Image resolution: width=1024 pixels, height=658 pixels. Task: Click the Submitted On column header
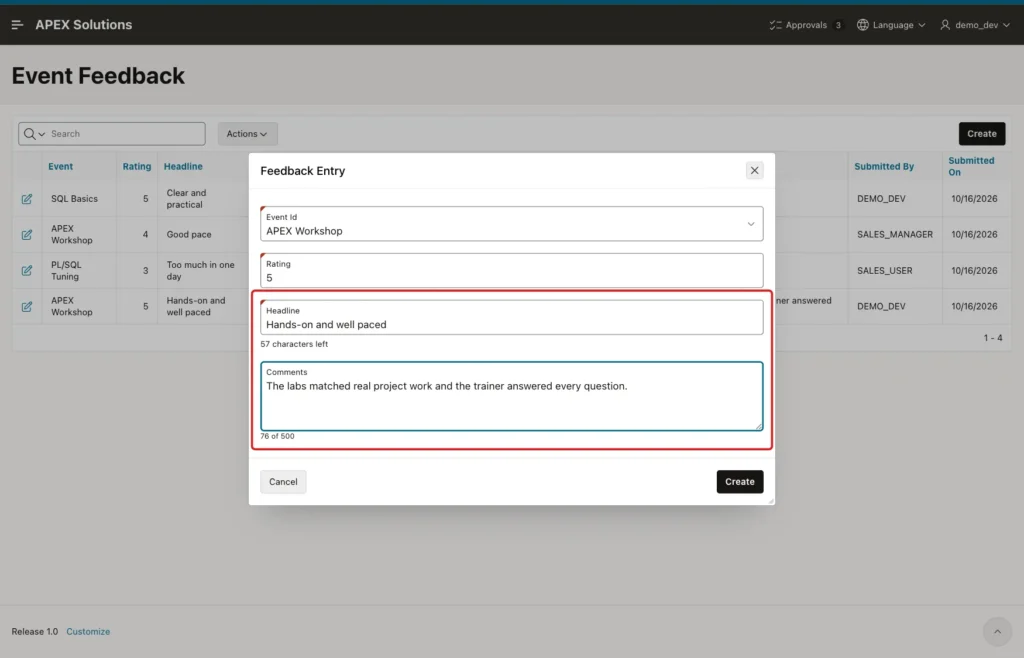pyautogui.click(x=971, y=166)
